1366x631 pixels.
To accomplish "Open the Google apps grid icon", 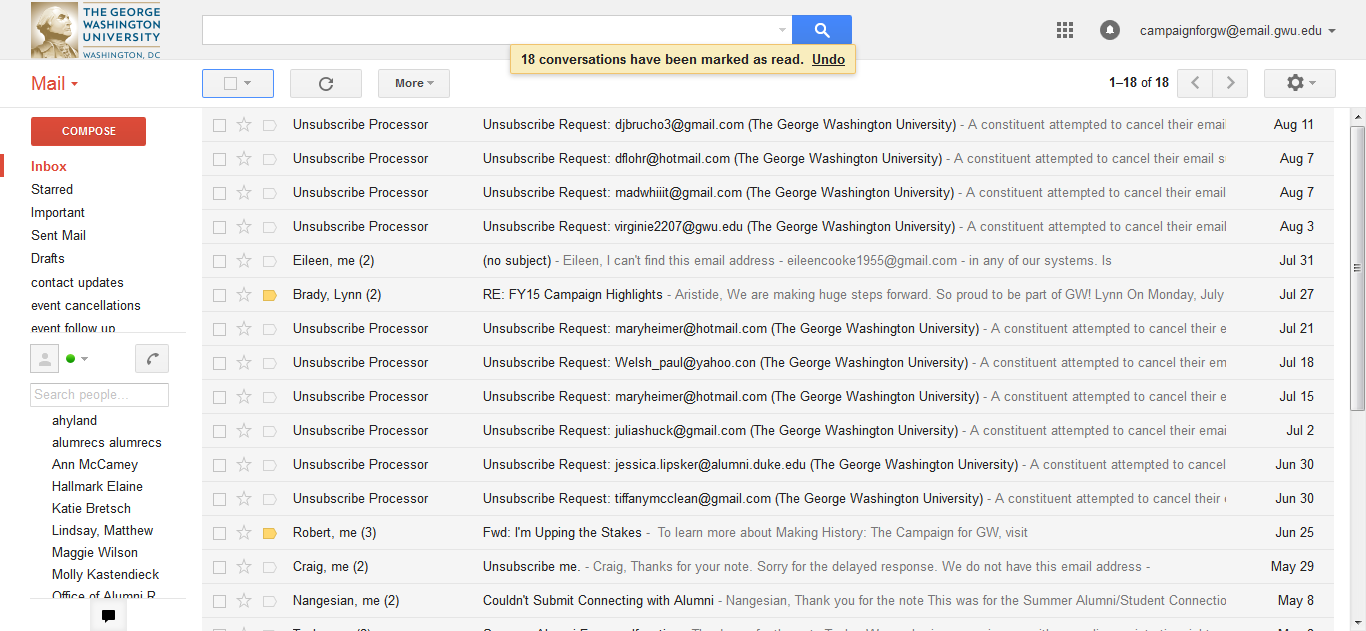I will (x=1065, y=31).
